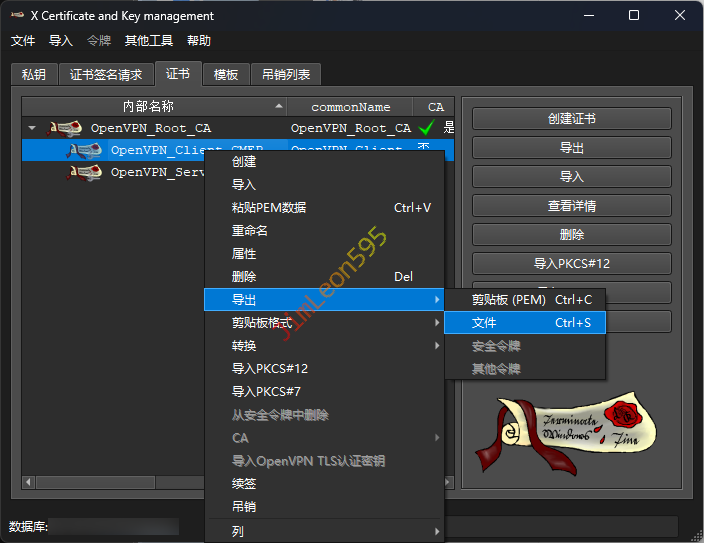The width and height of the screenshot is (704, 543).
Task: Choose 吊销 in the context menu
Action: 244,507
